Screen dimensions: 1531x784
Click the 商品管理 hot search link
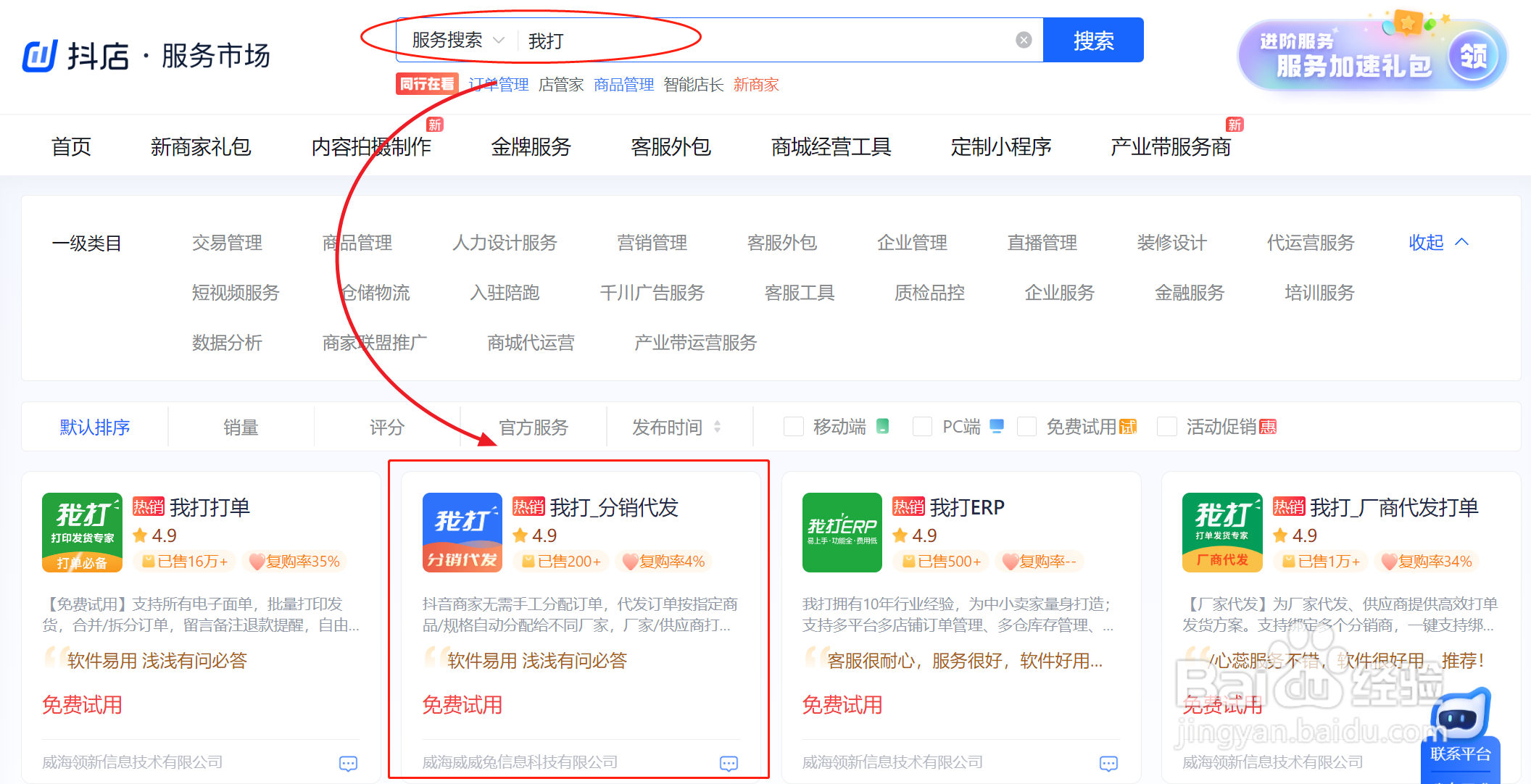624,85
